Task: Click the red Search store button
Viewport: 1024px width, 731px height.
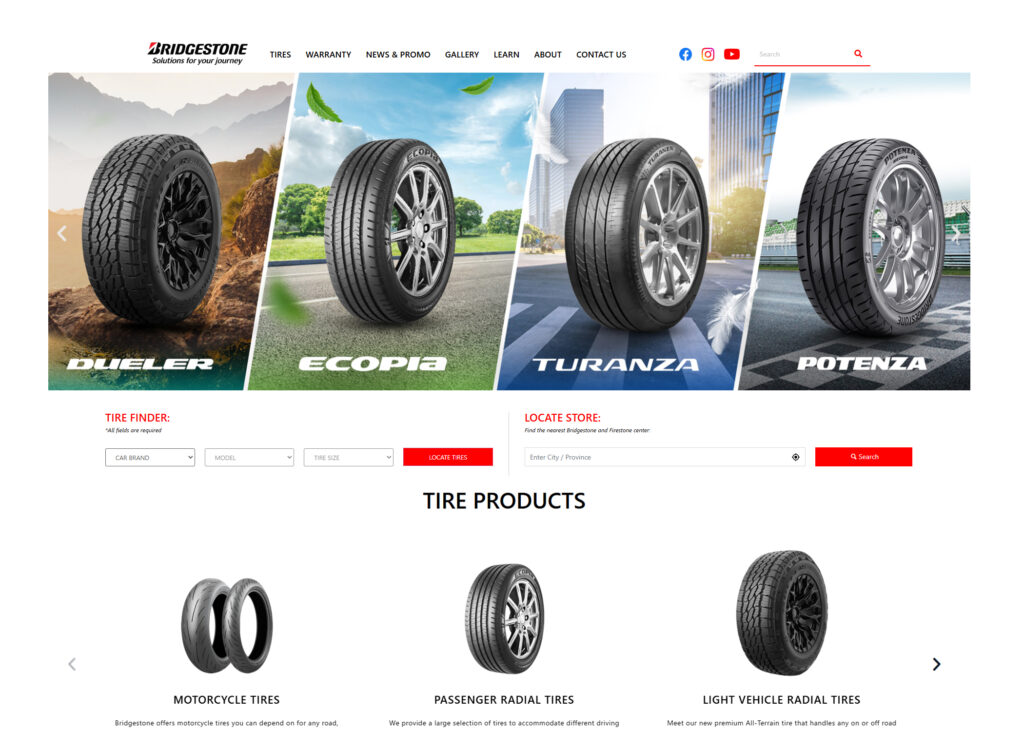Action: click(863, 457)
